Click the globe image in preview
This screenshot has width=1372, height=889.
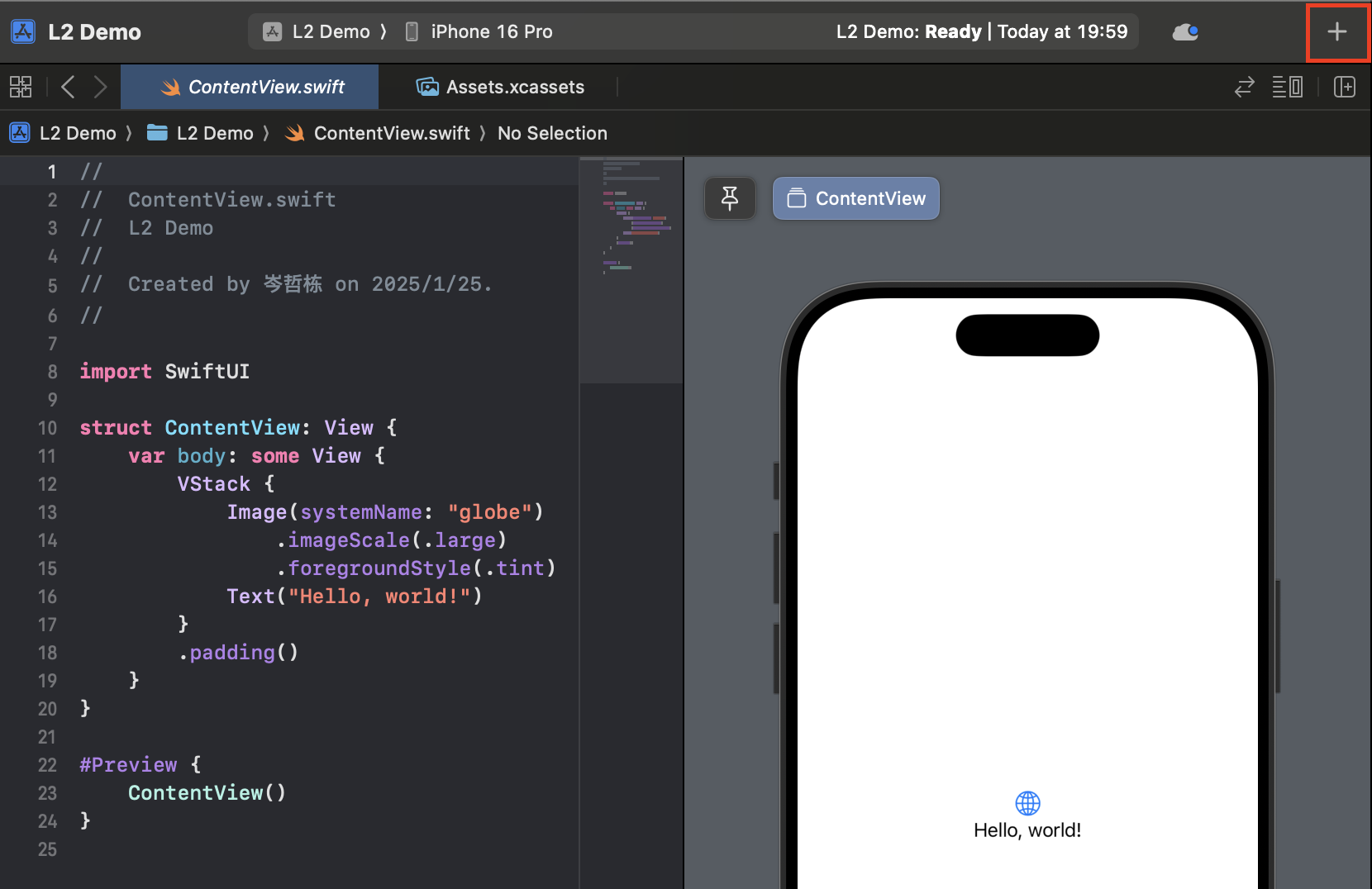tap(1027, 802)
